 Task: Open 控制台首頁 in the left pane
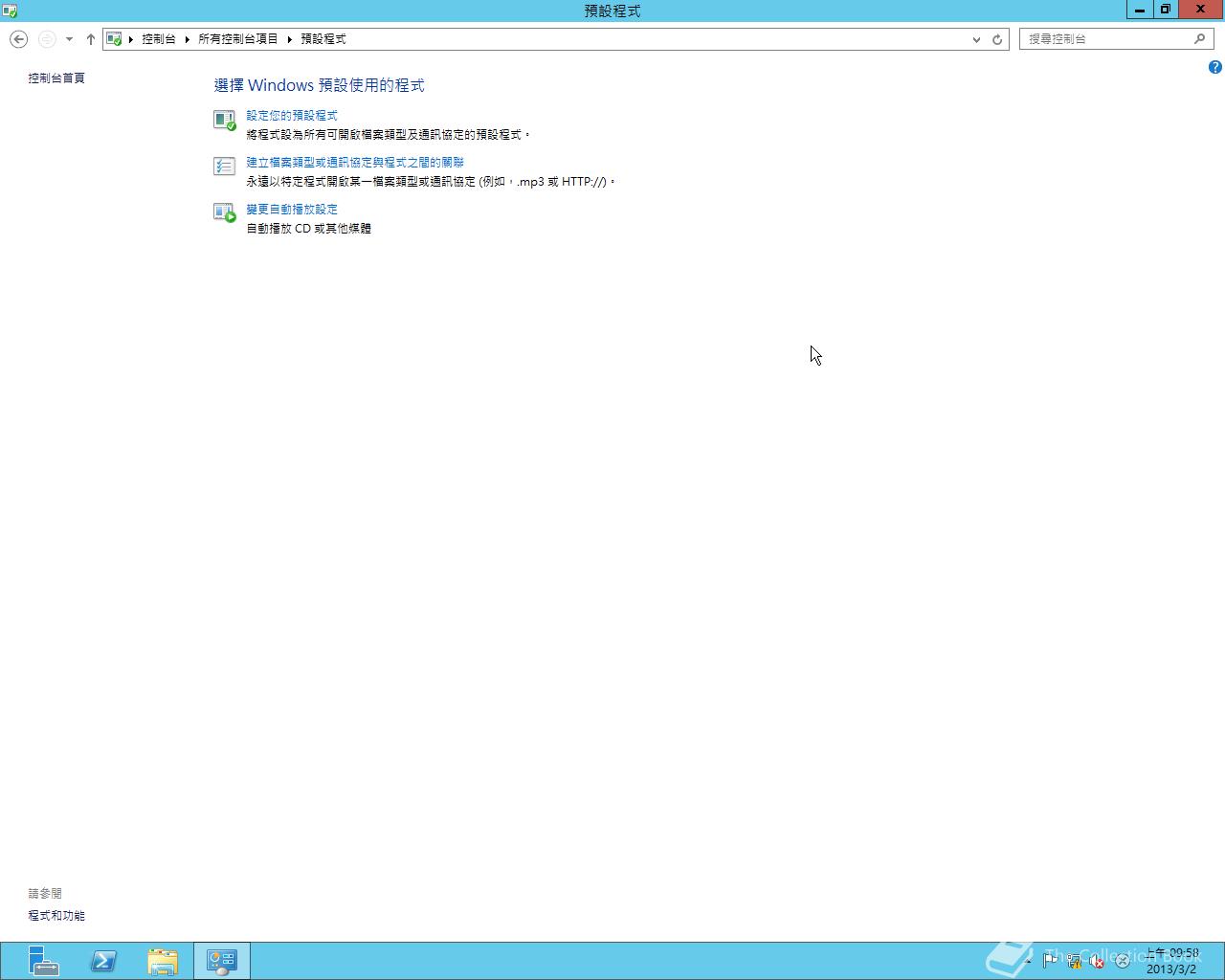(x=56, y=78)
